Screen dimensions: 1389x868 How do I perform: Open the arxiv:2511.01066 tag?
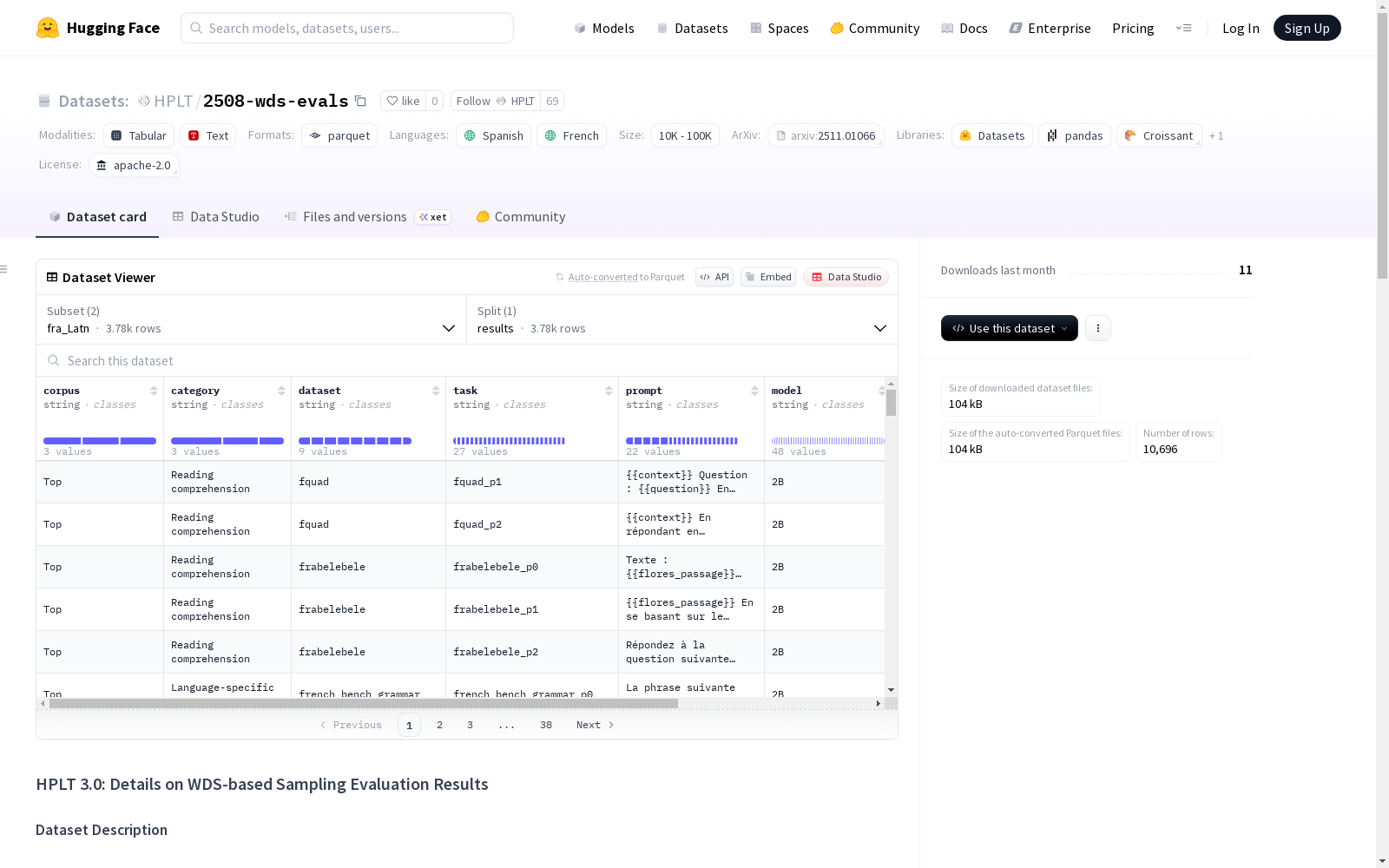826,135
